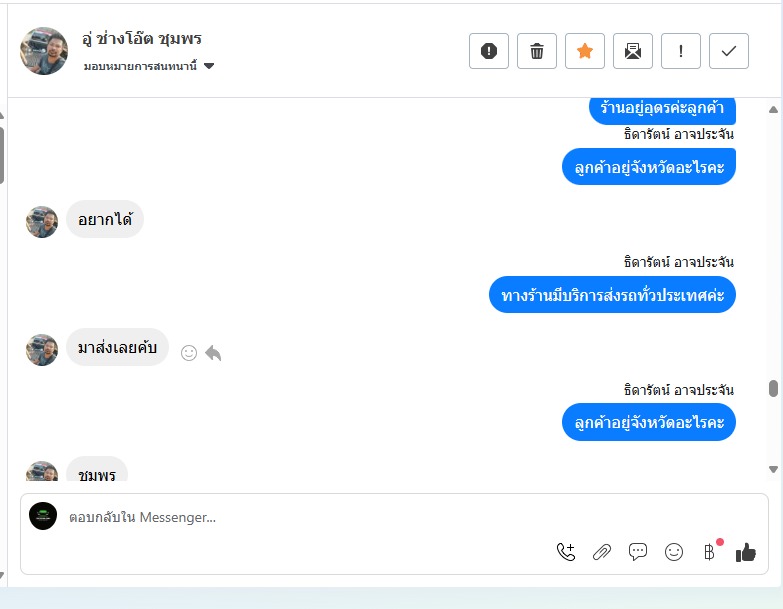Viewport: 783px width, 609px height.
Task: Click the Messenger reply text field
Action: [x=310, y=517]
